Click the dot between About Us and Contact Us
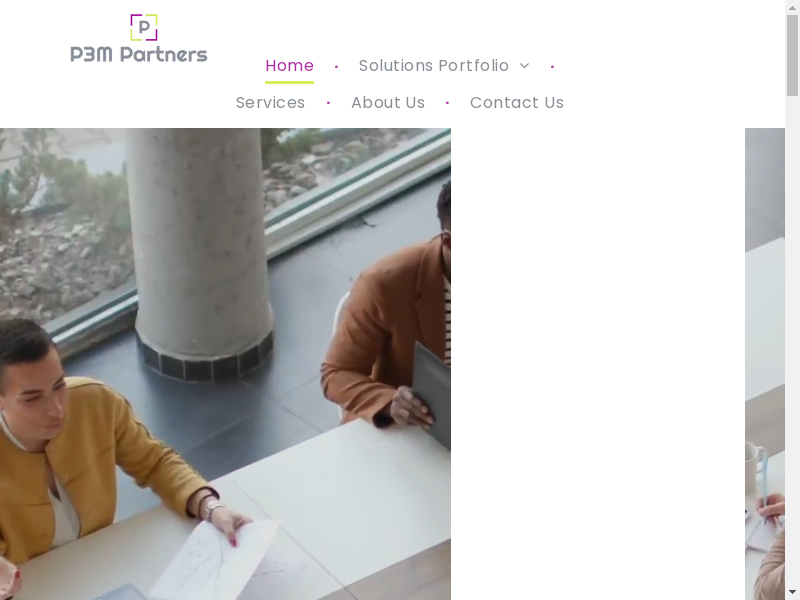This screenshot has height=600, width=800. (447, 103)
